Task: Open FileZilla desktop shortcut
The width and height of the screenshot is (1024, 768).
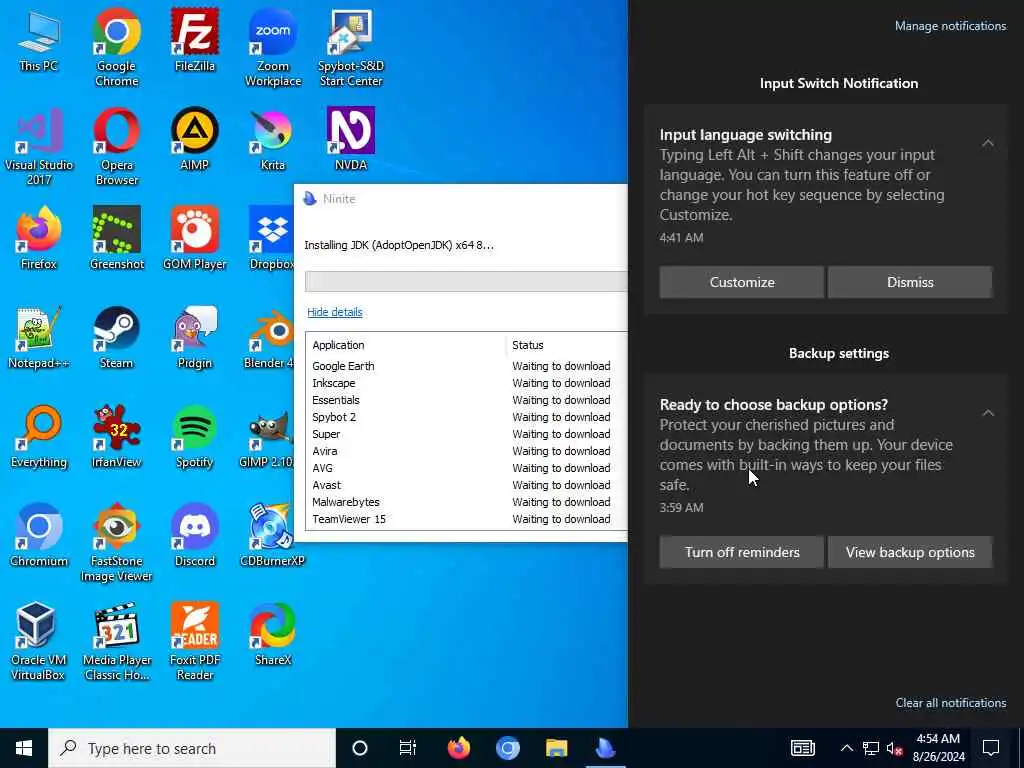Action: [195, 40]
